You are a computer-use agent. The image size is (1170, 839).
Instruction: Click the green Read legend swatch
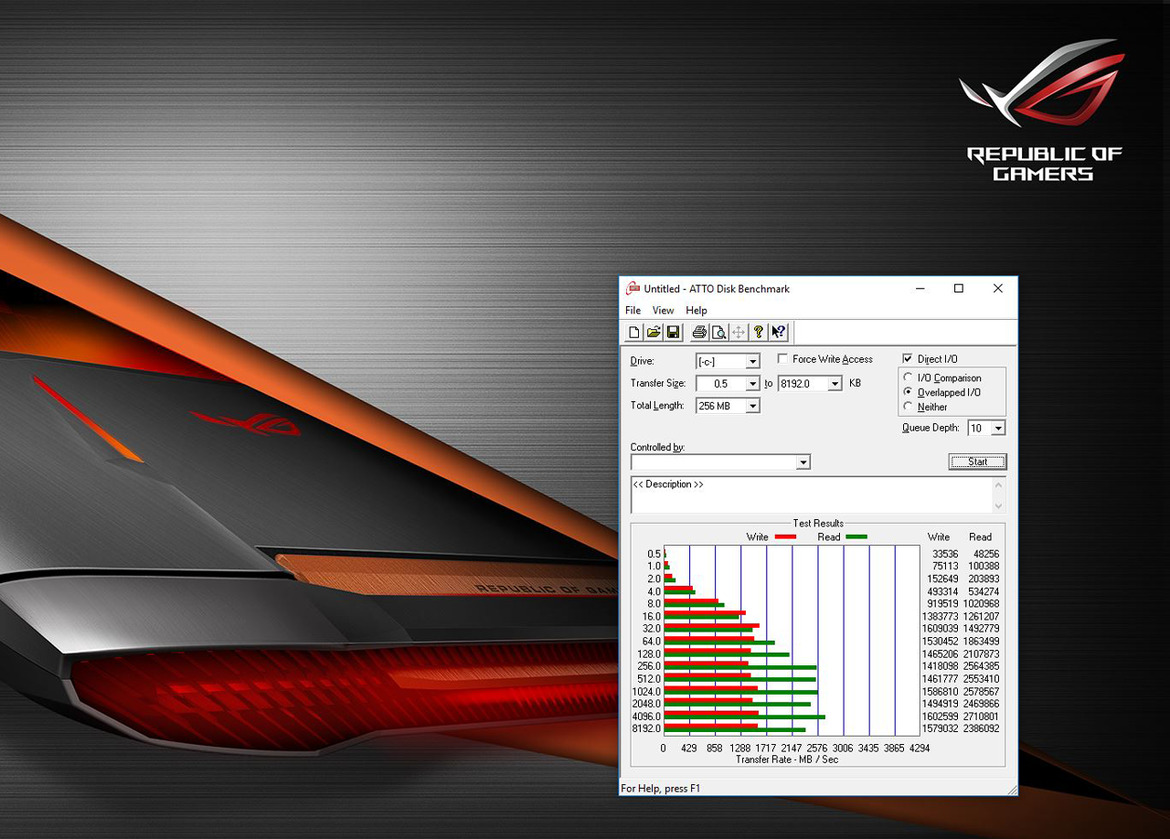[856, 537]
